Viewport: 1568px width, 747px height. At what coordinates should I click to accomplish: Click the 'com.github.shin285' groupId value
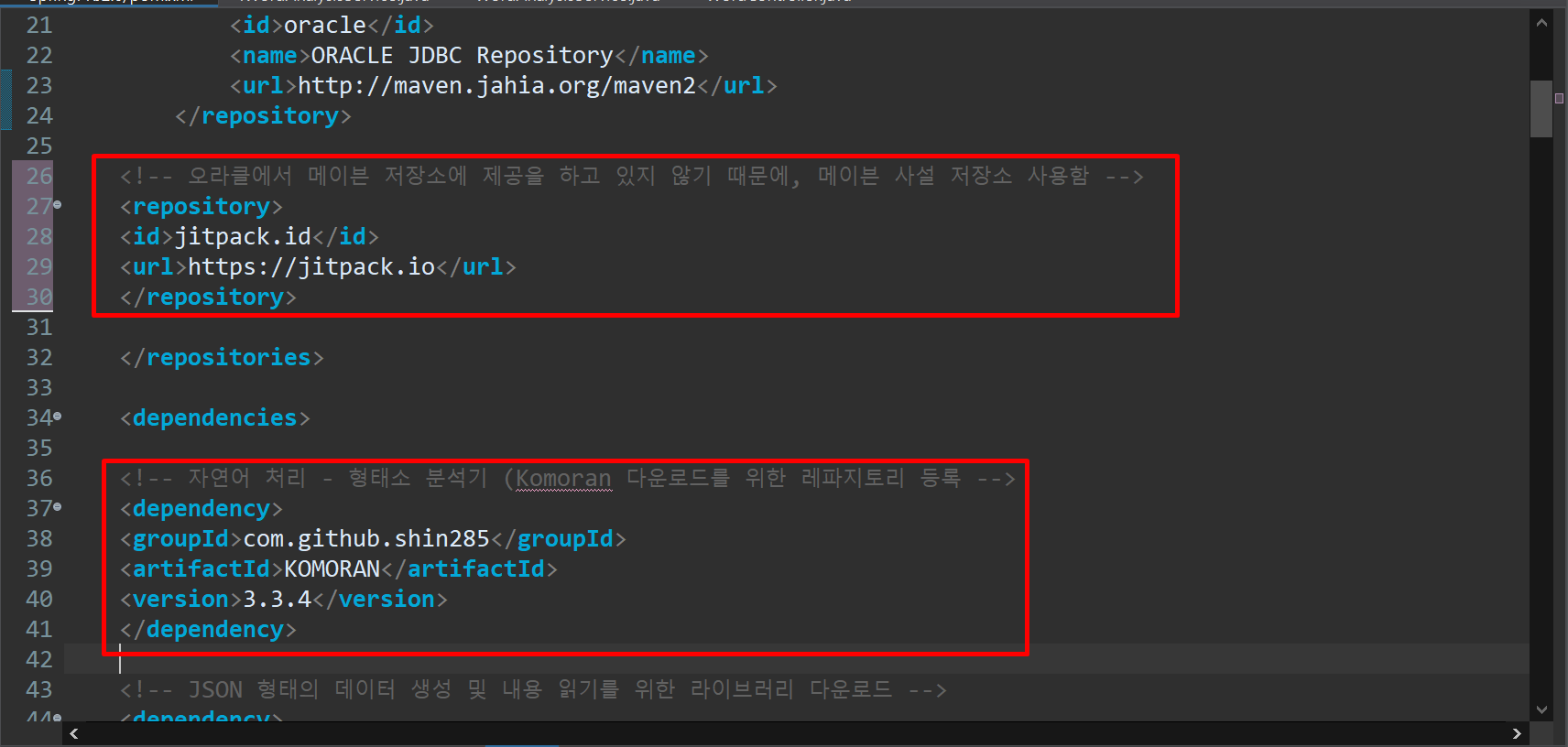coord(366,538)
